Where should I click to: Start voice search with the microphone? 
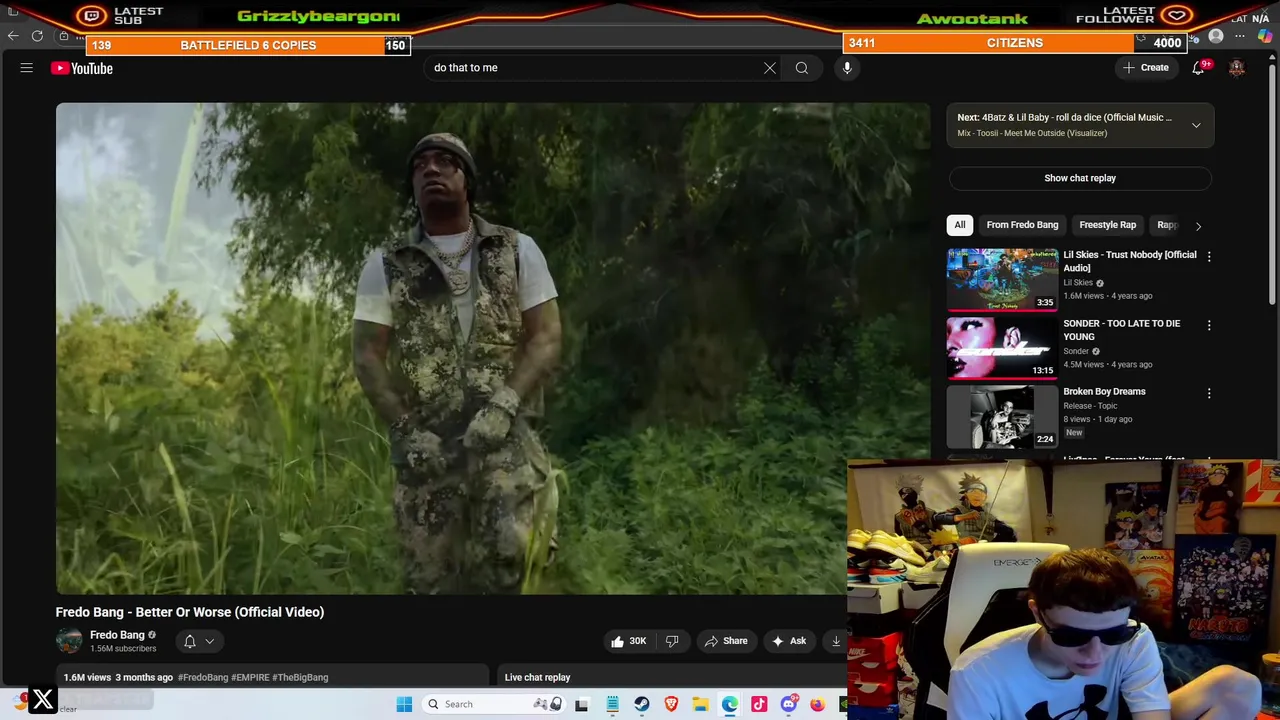(x=847, y=68)
